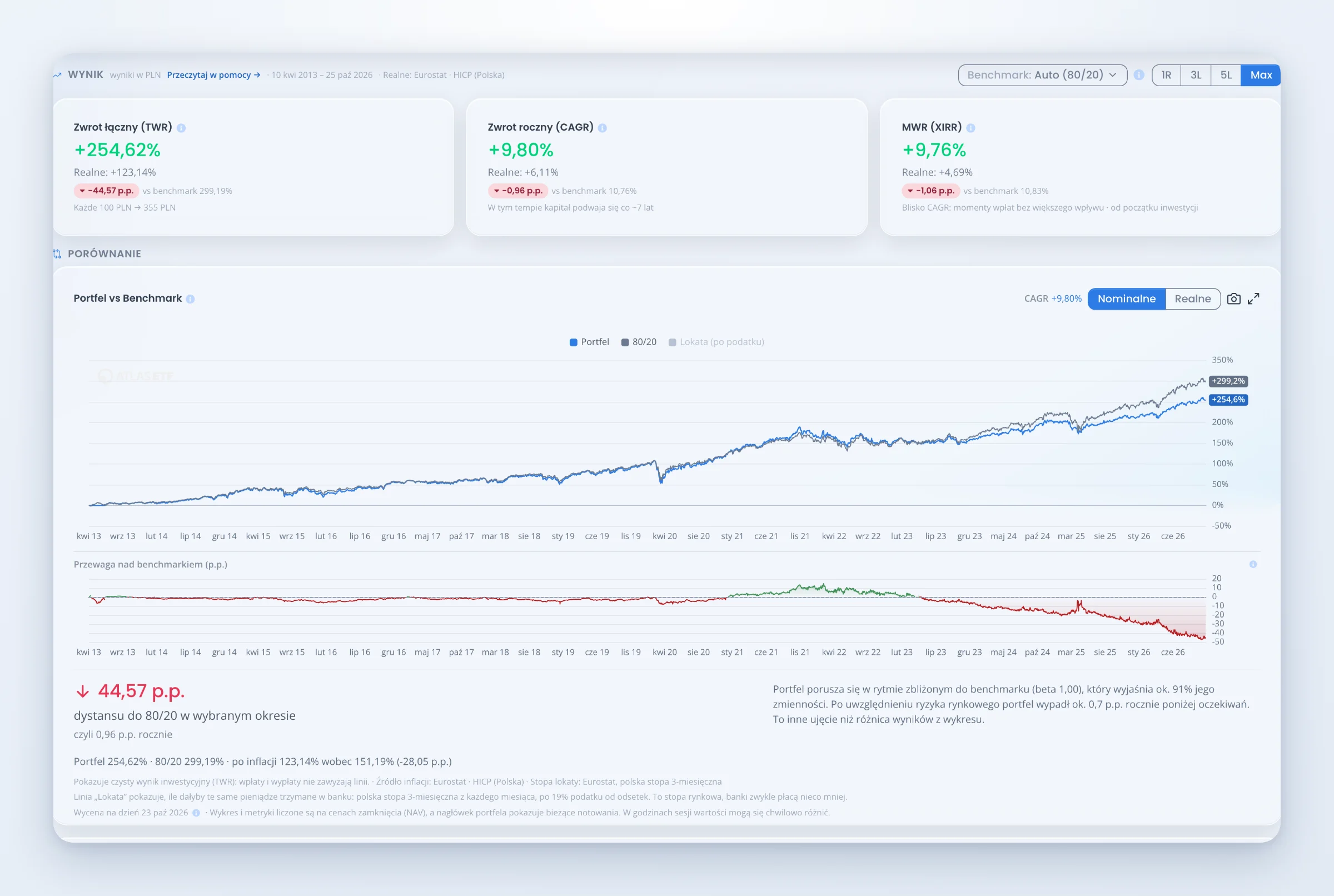This screenshot has height=896, width=1334.
Task: Click the +299,2% benchmark end label
Action: (x=1228, y=381)
